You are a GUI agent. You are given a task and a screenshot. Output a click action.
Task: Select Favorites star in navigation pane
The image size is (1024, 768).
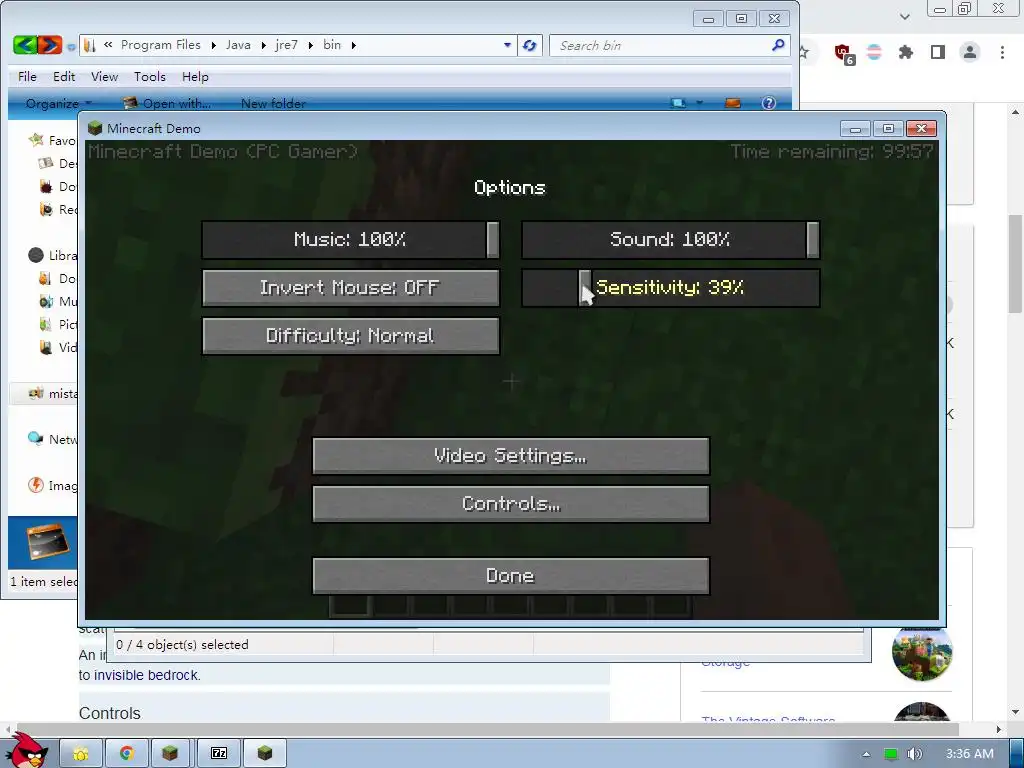pos(37,140)
